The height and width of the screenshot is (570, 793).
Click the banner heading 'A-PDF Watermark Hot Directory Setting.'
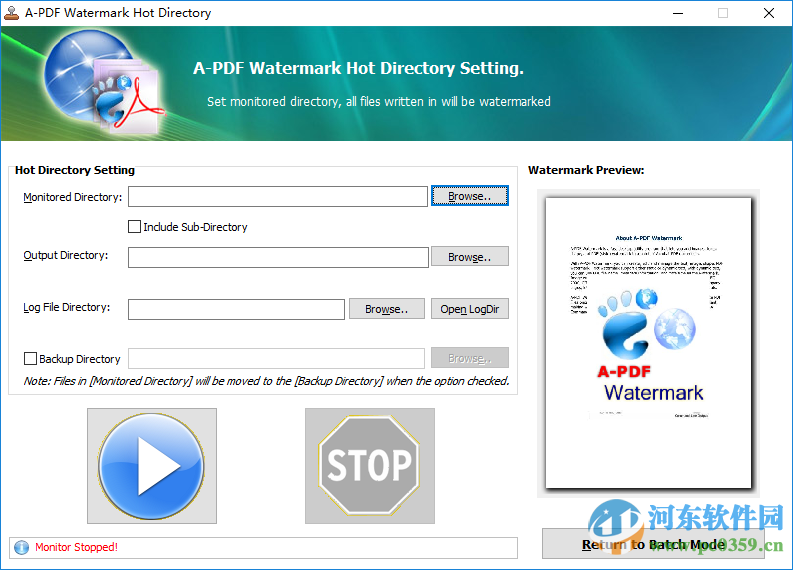tap(358, 68)
